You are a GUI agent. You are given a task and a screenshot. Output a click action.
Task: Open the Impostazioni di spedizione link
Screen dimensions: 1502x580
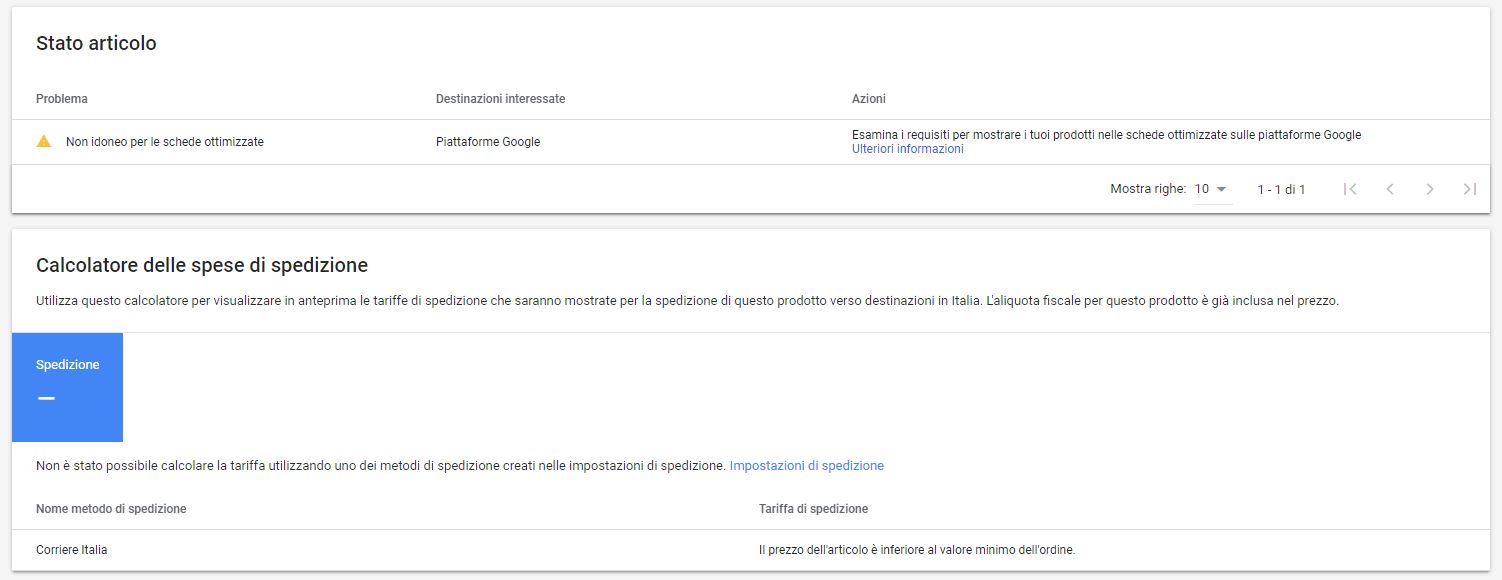coord(806,466)
